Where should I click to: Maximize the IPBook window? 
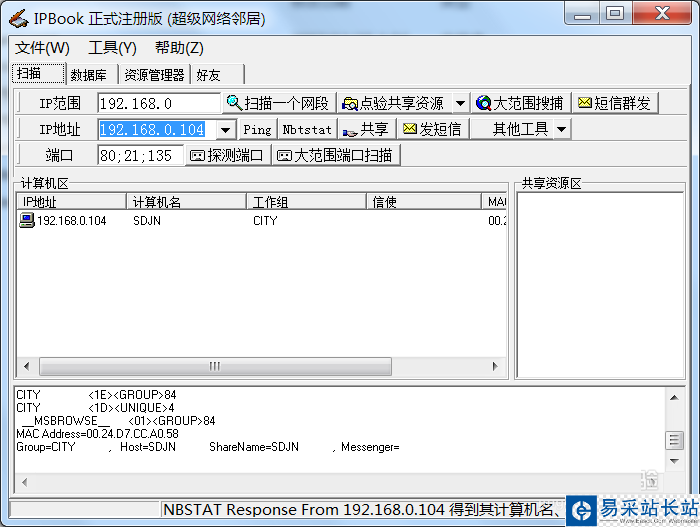pyautogui.click(x=615, y=13)
